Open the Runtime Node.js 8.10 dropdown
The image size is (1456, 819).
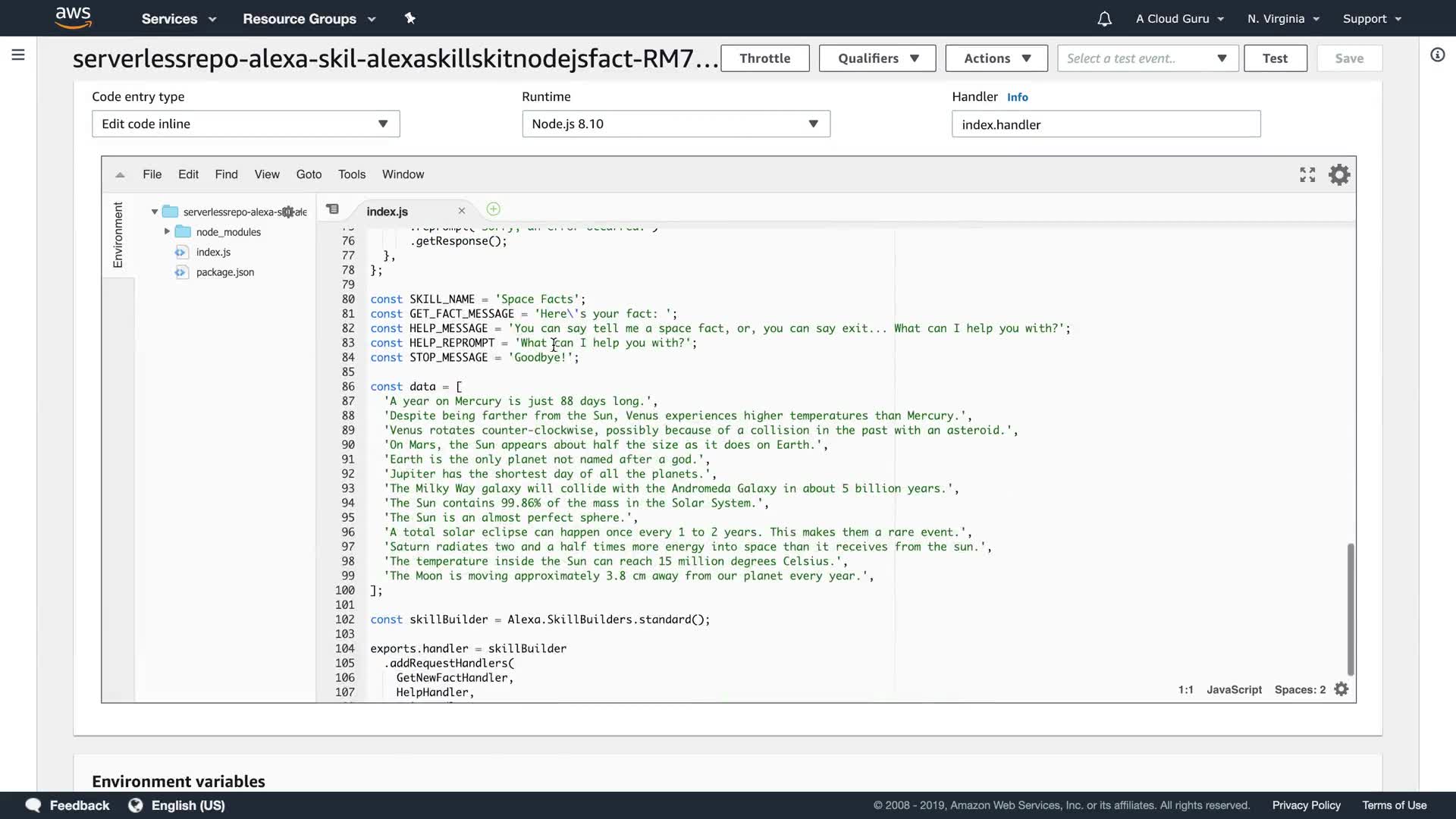[x=676, y=124]
